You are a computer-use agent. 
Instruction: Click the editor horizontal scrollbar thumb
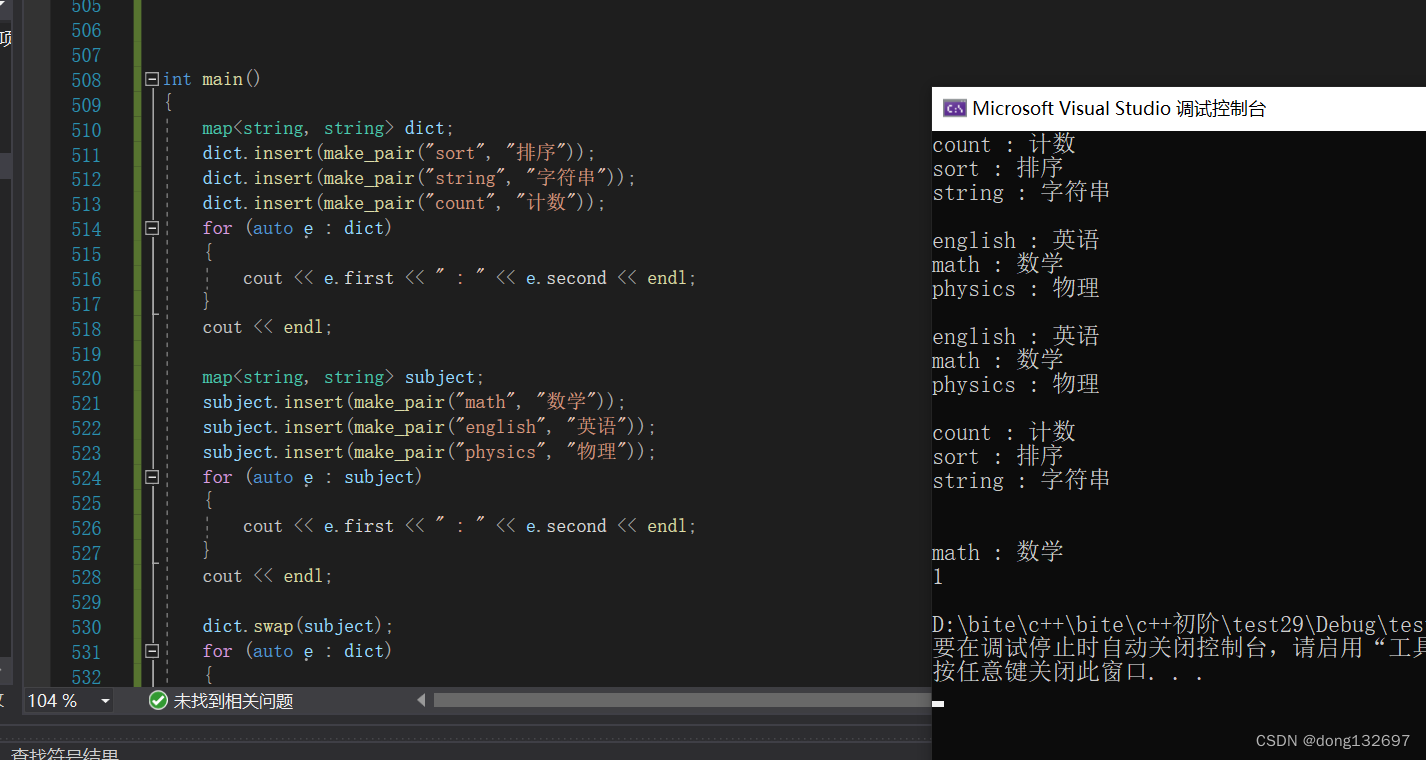click(682, 701)
